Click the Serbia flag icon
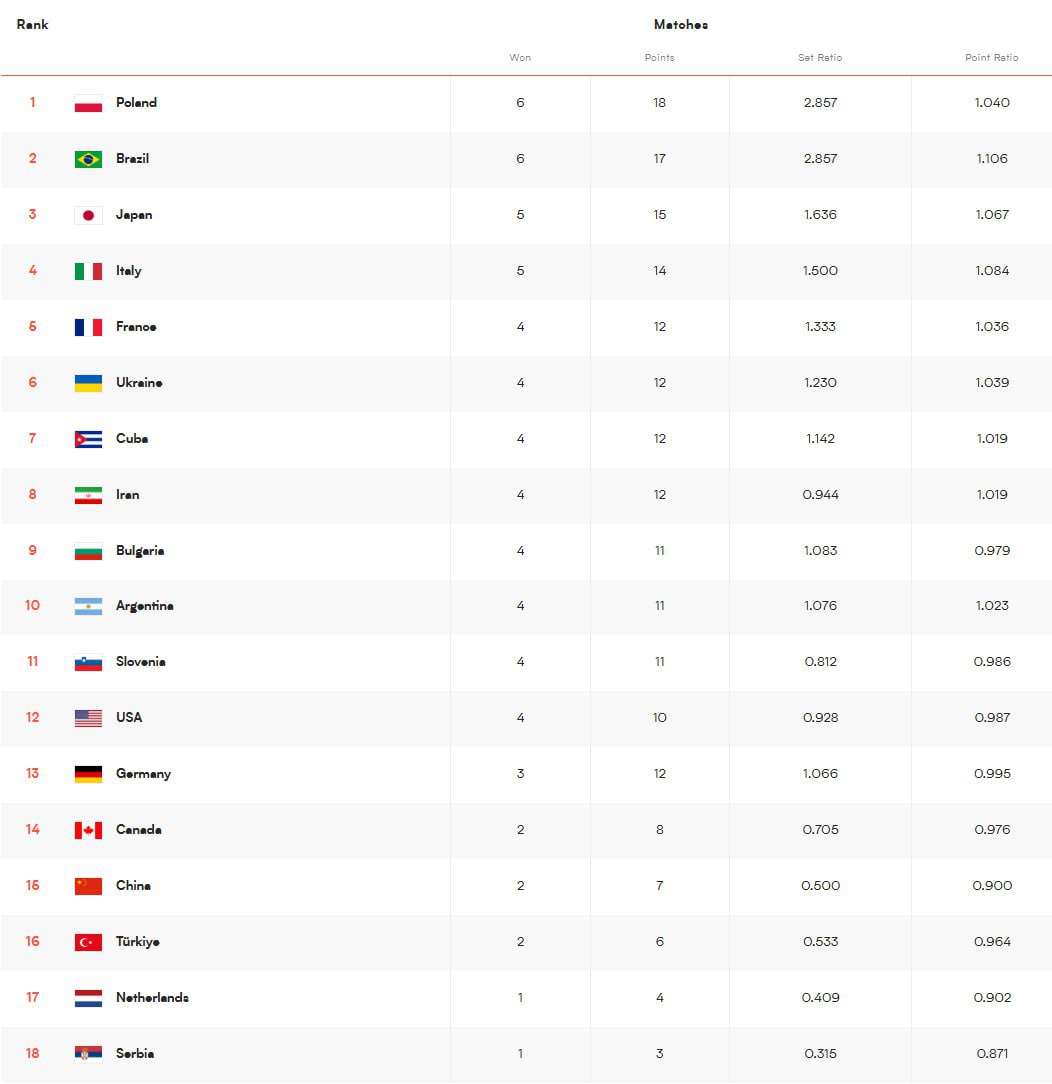Image resolution: width=1052 pixels, height=1084 pixels. pyautogui.click(x=88, y=1054)
